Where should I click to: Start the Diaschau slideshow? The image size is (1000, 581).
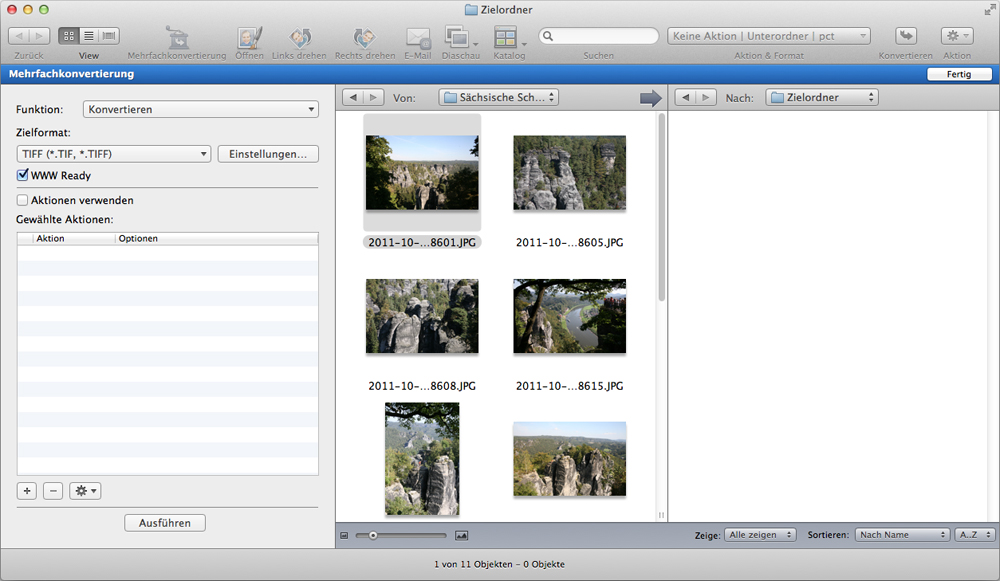coord(457,37)
